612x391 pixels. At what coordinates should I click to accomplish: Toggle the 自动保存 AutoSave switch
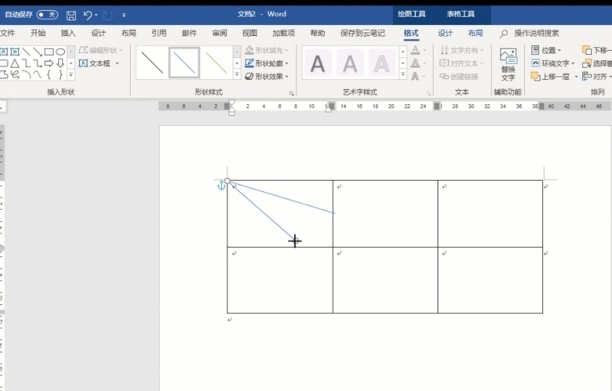tap(47, 15)
